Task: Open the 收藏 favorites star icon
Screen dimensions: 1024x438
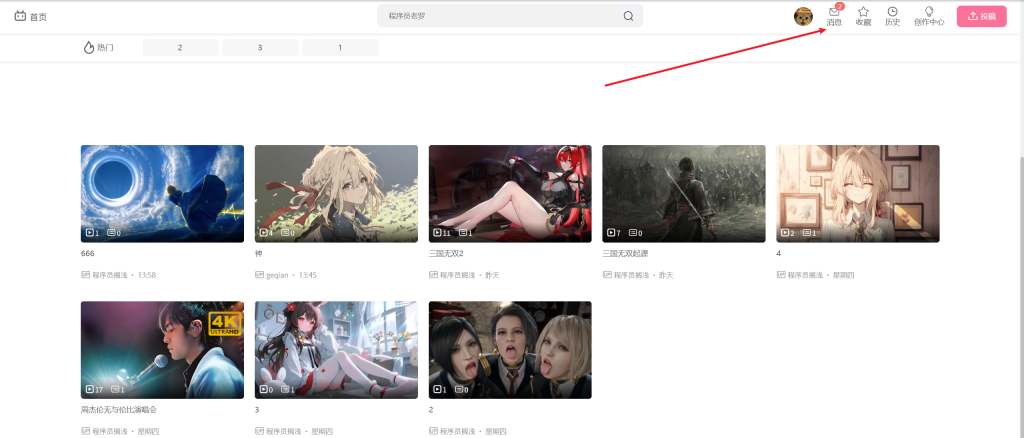Action: tap(863, 12)
